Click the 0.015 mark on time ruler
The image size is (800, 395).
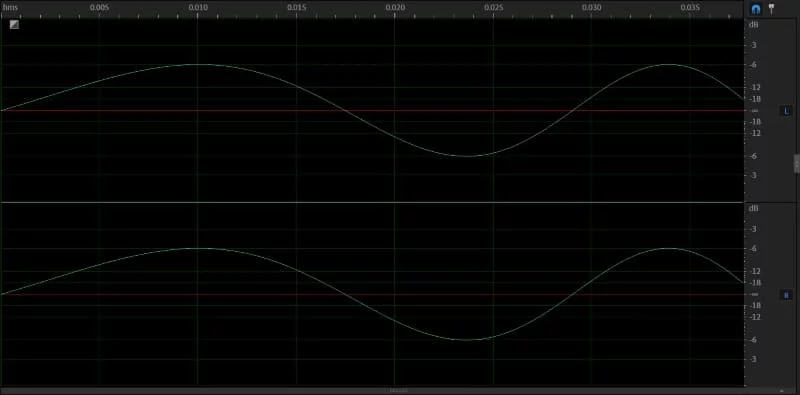coord(296,8)
